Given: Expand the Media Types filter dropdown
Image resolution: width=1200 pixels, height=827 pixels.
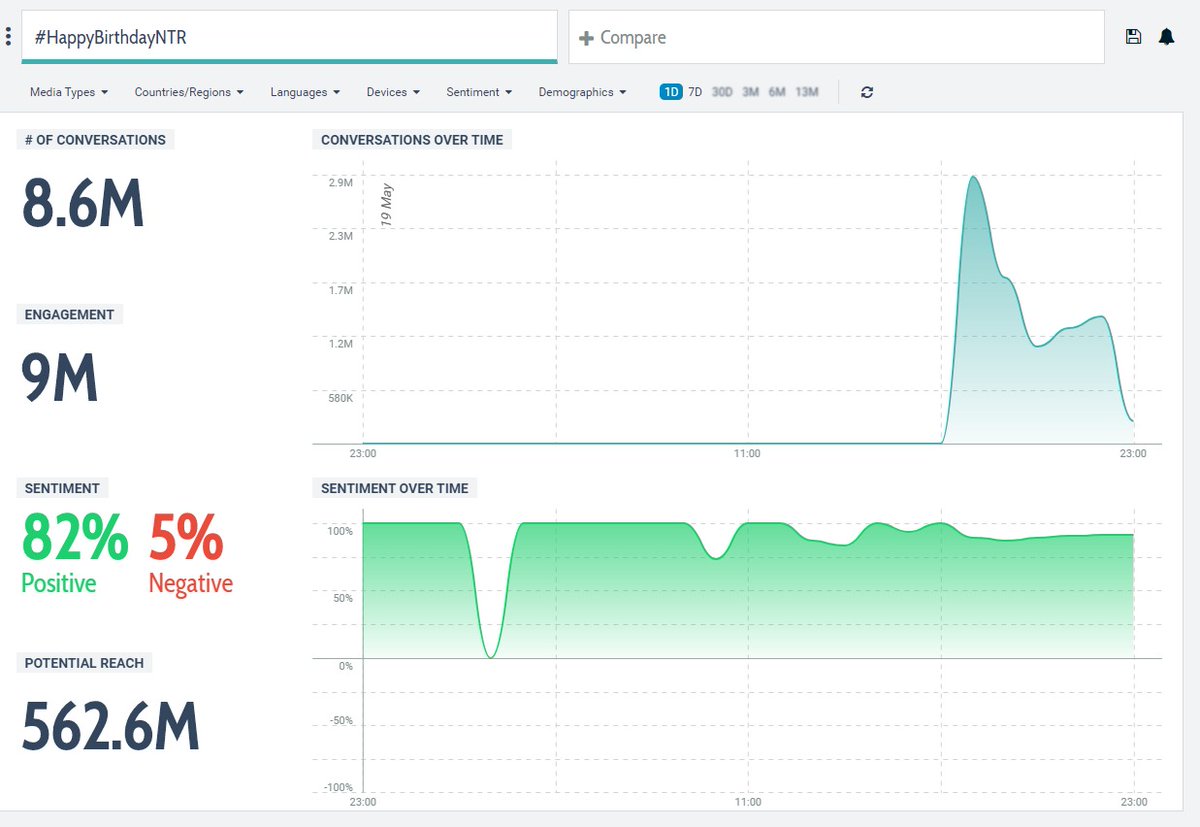Looking at the screenshot, I should click(x=69, y=92).
